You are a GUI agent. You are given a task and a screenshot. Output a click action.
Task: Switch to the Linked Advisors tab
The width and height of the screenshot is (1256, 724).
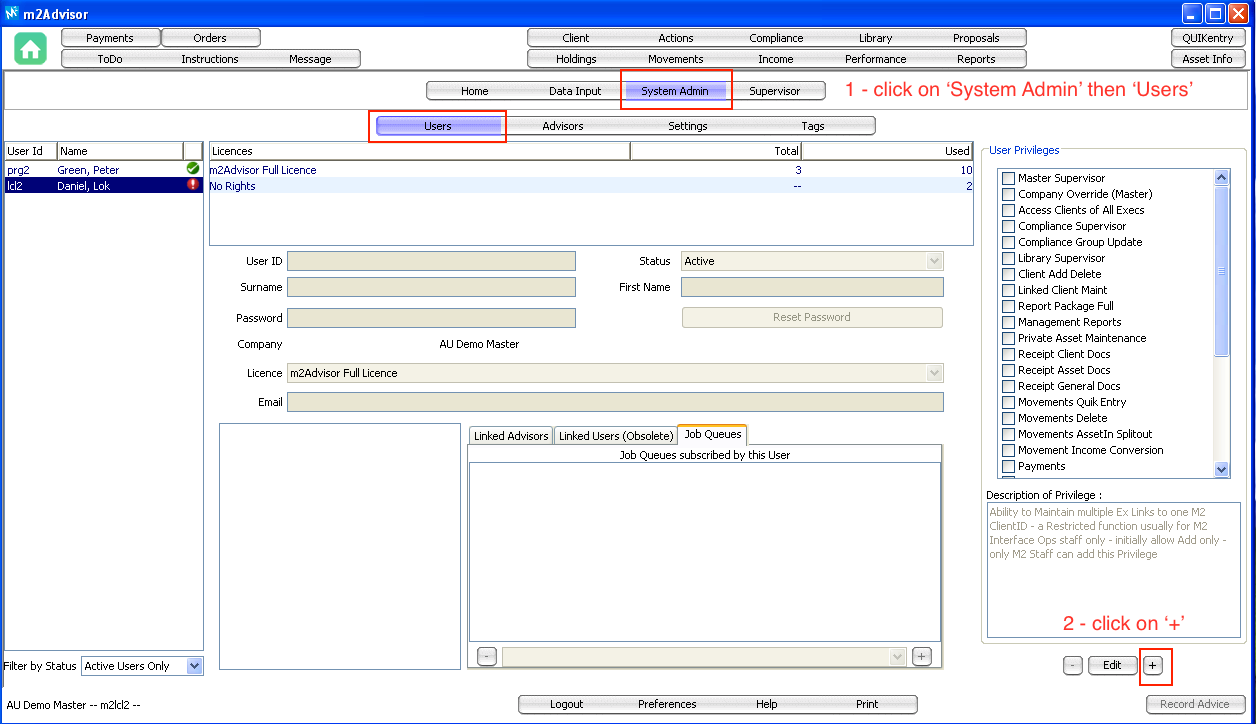pyautogui.click(x=511, y=436)
